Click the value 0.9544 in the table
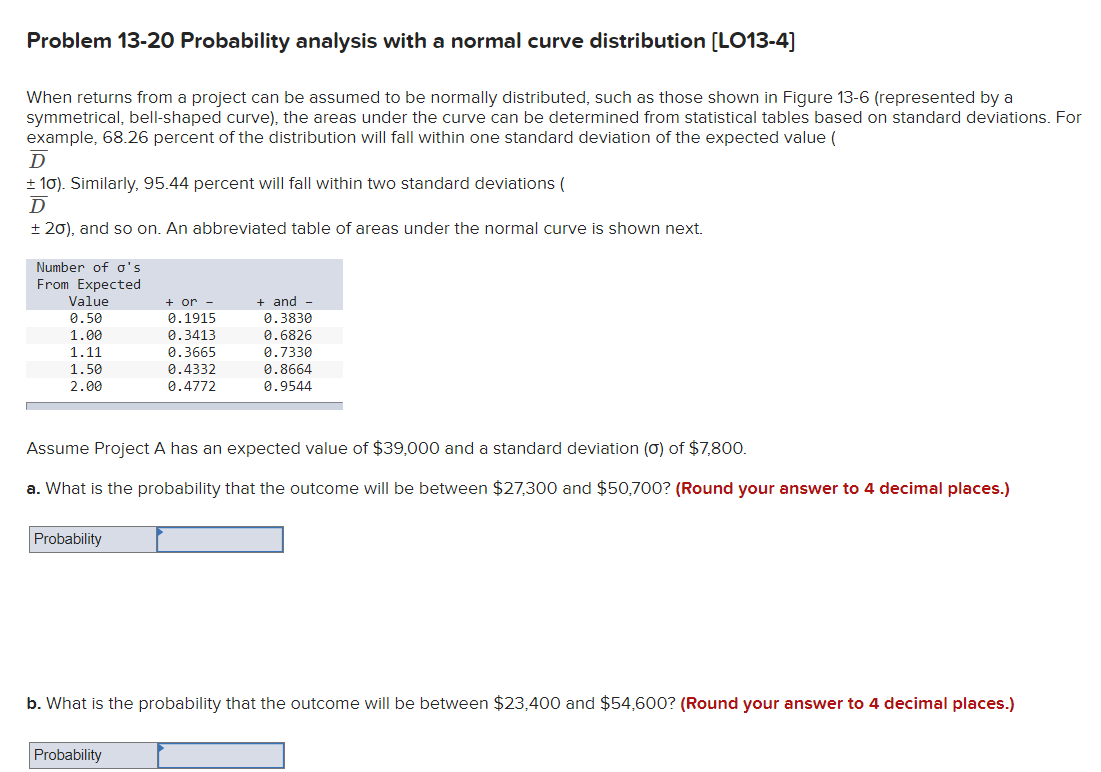Image resolution: width=1101 pixels, height=772 pixels. (290, 386)
